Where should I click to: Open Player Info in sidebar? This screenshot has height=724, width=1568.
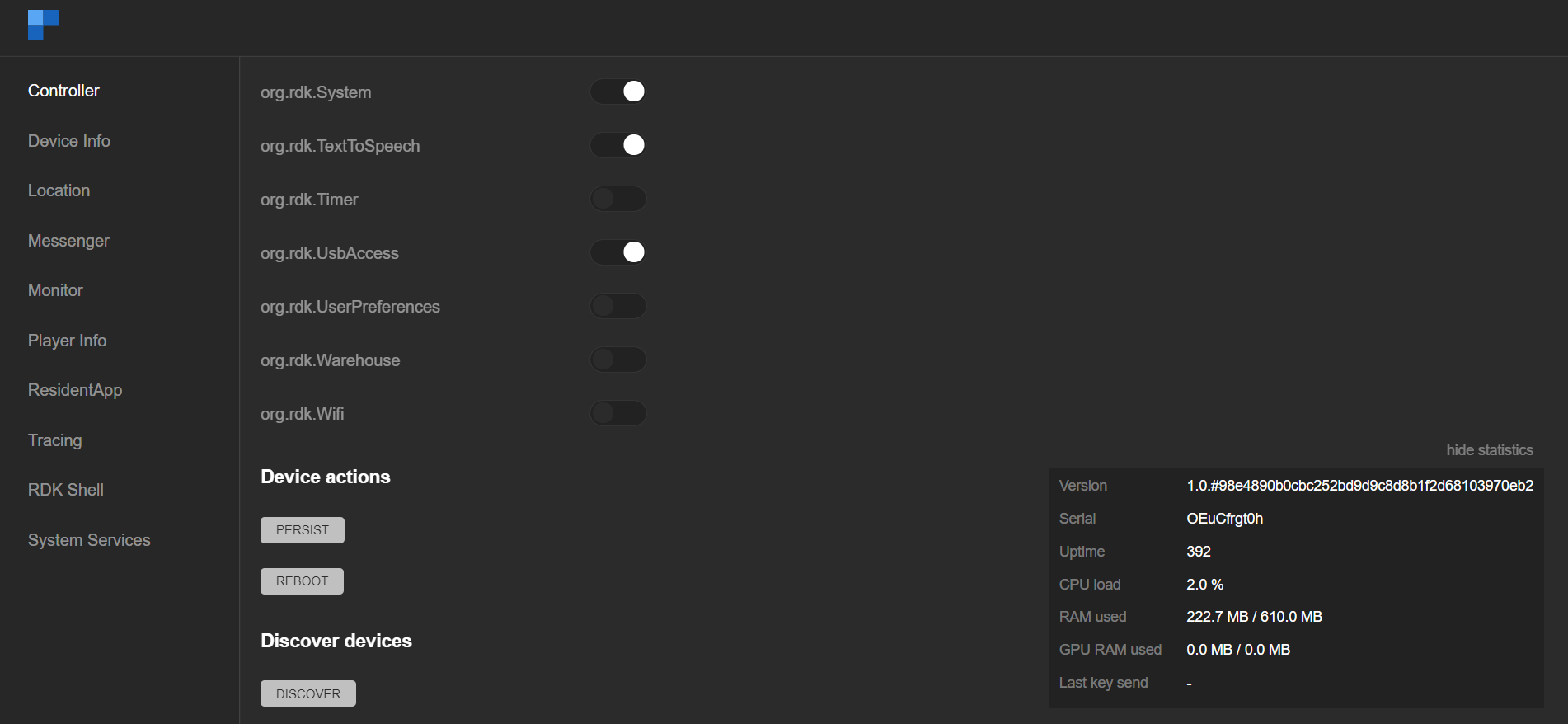pyautogui.click(x=67, y=341)
